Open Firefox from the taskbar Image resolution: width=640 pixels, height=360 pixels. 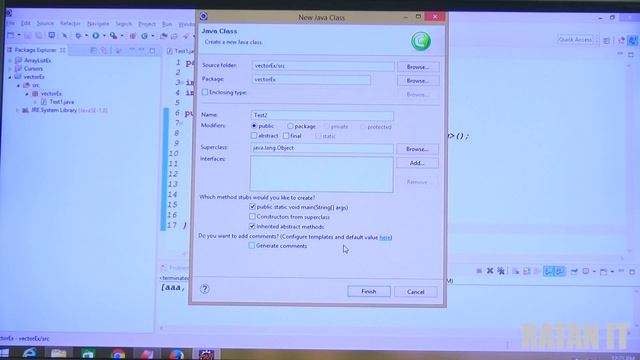click(x=177, y=354)
